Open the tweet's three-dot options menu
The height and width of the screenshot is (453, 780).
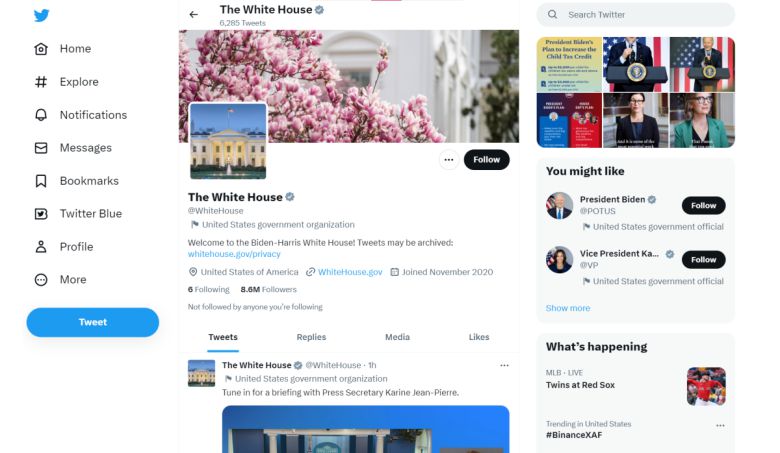pos(504,365)
